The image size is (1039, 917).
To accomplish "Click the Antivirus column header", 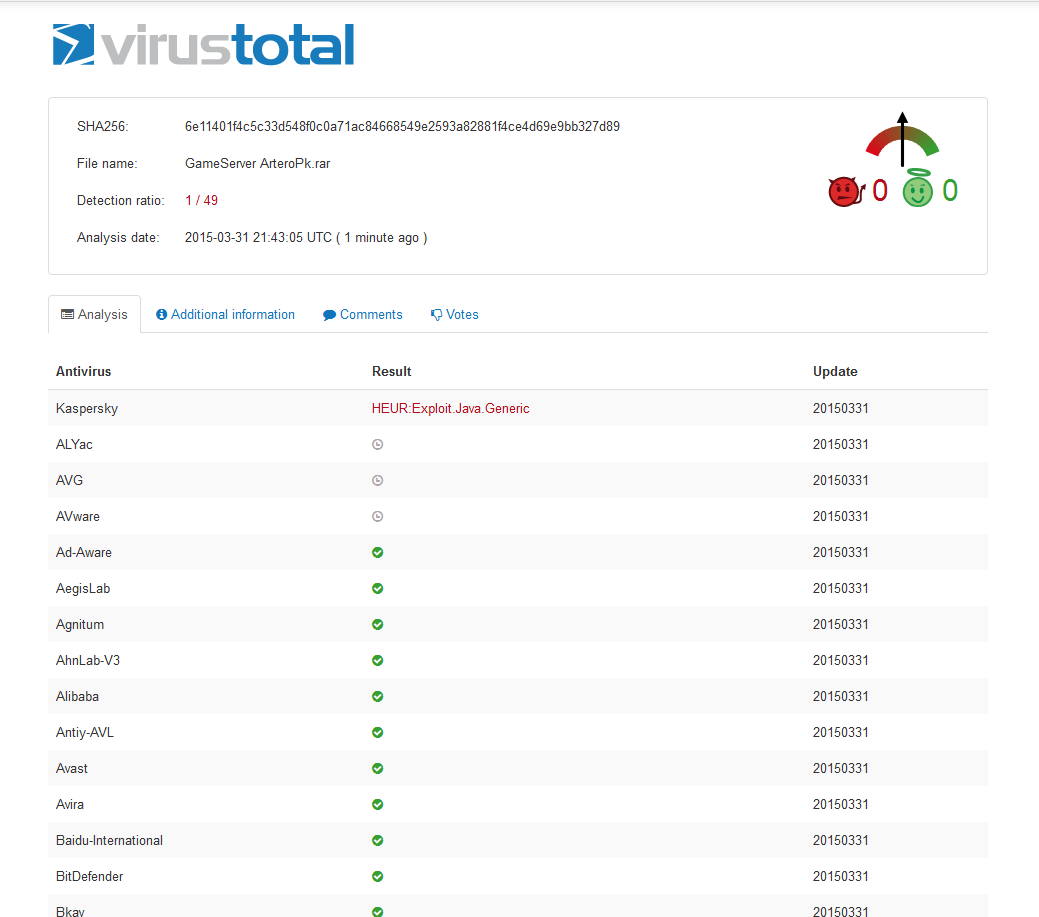I will [83, 372].
